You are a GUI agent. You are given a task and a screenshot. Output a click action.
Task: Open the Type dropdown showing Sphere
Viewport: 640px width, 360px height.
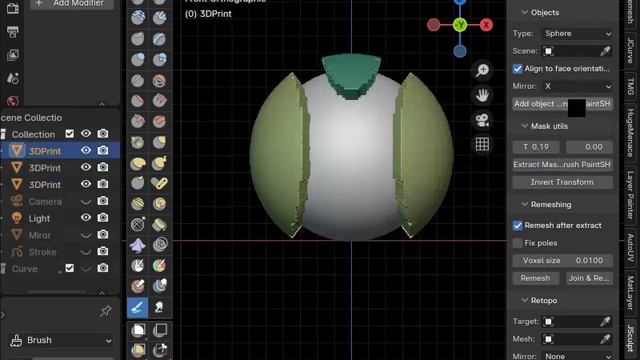[577, 33]
